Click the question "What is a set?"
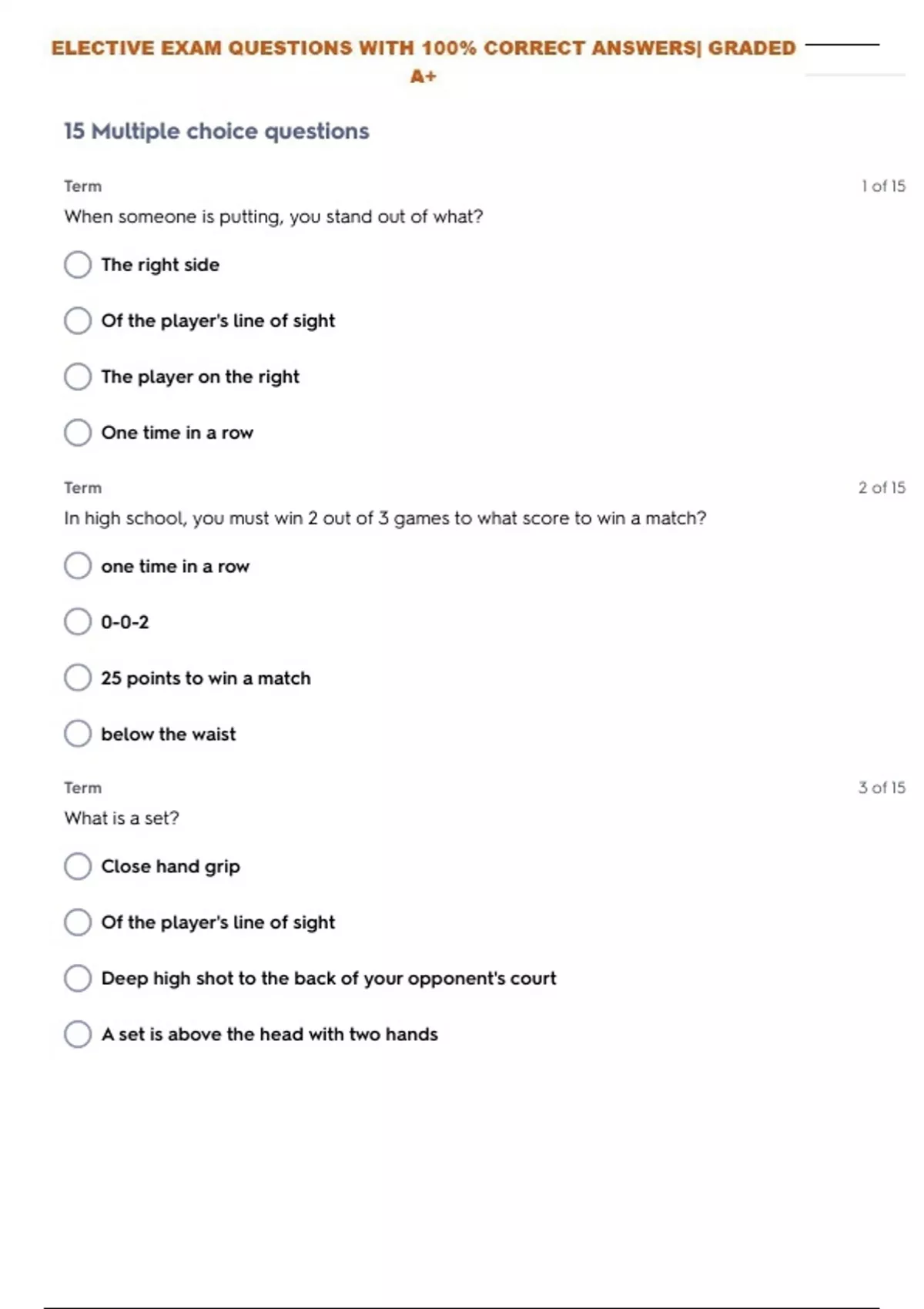The image size is (924, 1309). (x=122, y=818)
